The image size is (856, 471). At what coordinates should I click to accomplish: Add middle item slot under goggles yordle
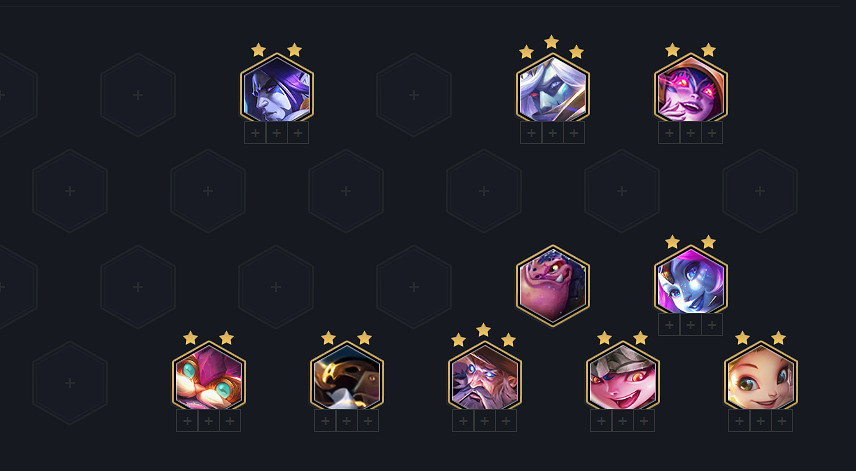tap(209, 421)
